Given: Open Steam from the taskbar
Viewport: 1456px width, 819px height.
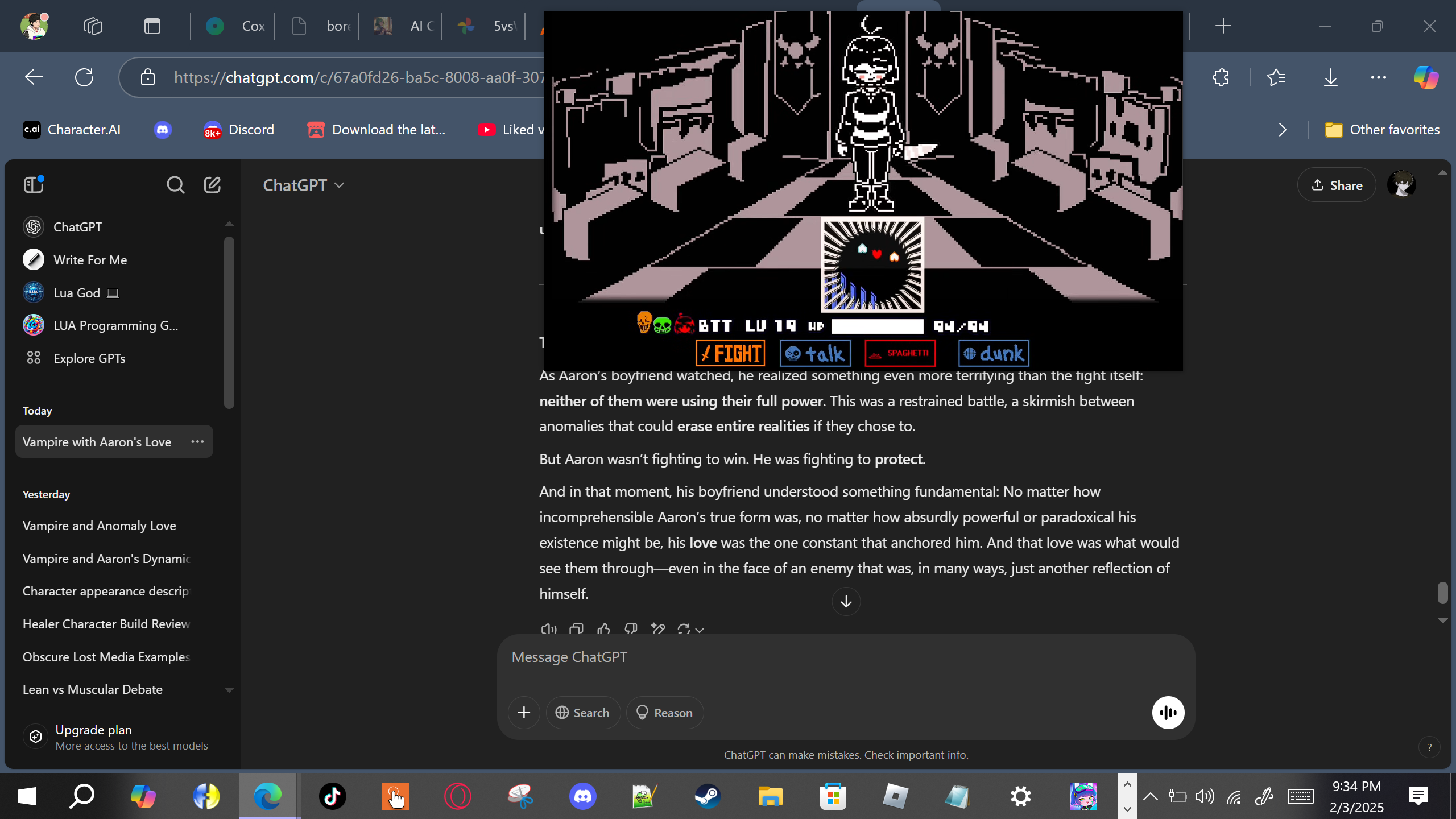Looking at the screenshot, I should click(x=708, y=796).
